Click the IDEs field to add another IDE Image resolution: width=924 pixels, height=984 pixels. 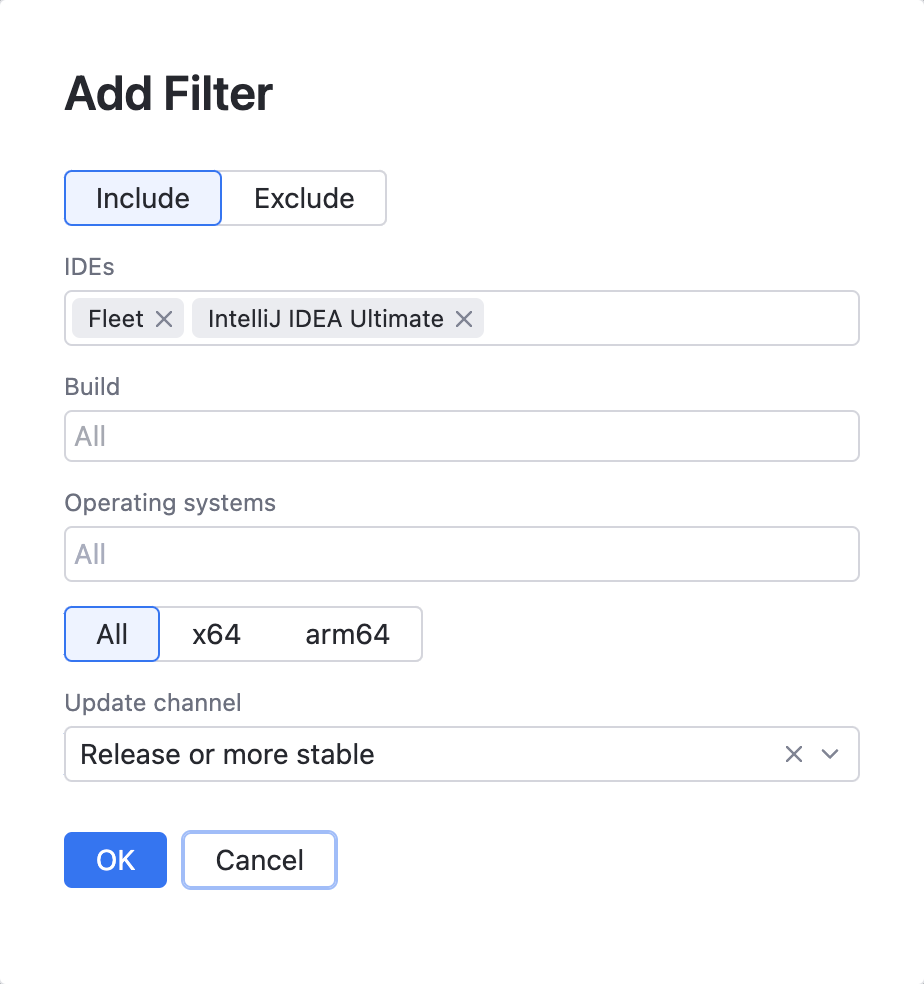coord(650,318)
